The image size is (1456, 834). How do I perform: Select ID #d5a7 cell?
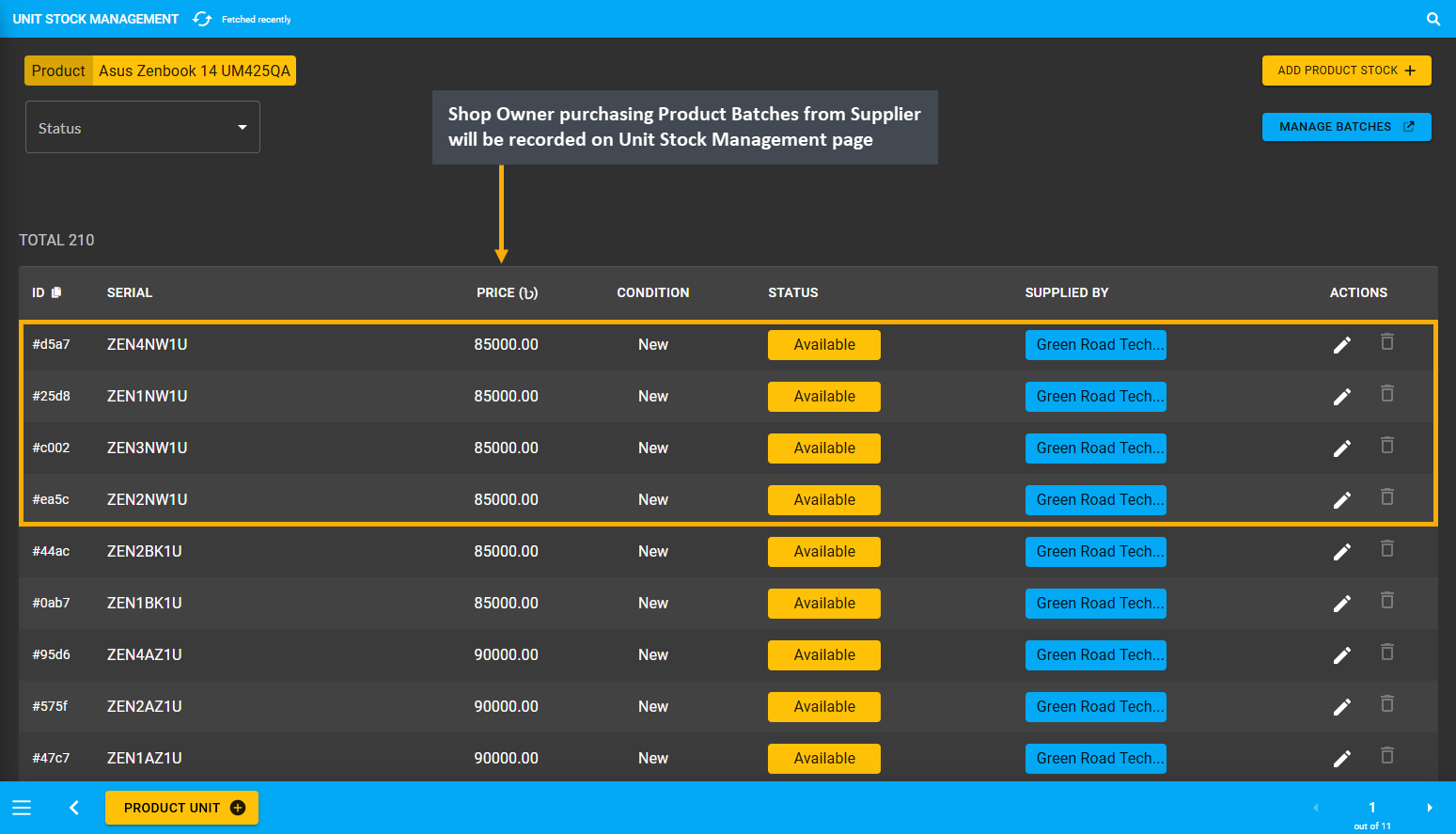[52, 344]
